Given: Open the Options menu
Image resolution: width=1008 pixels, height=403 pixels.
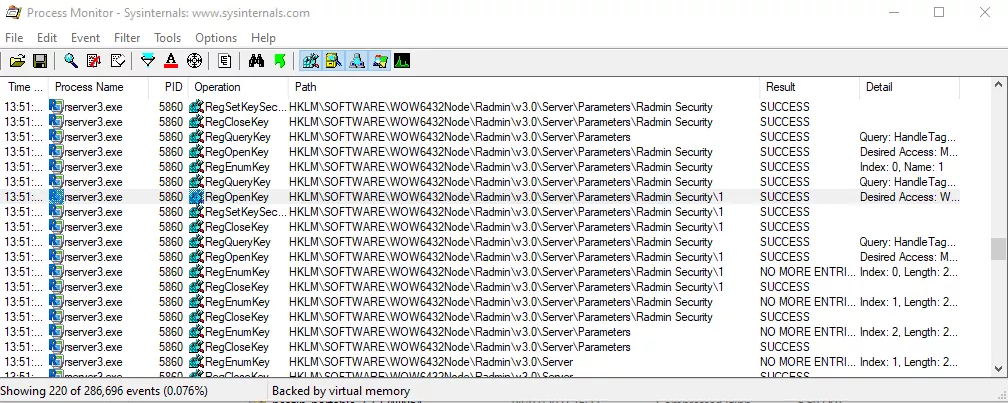Looking at the screenshot, I should [216, 38].
